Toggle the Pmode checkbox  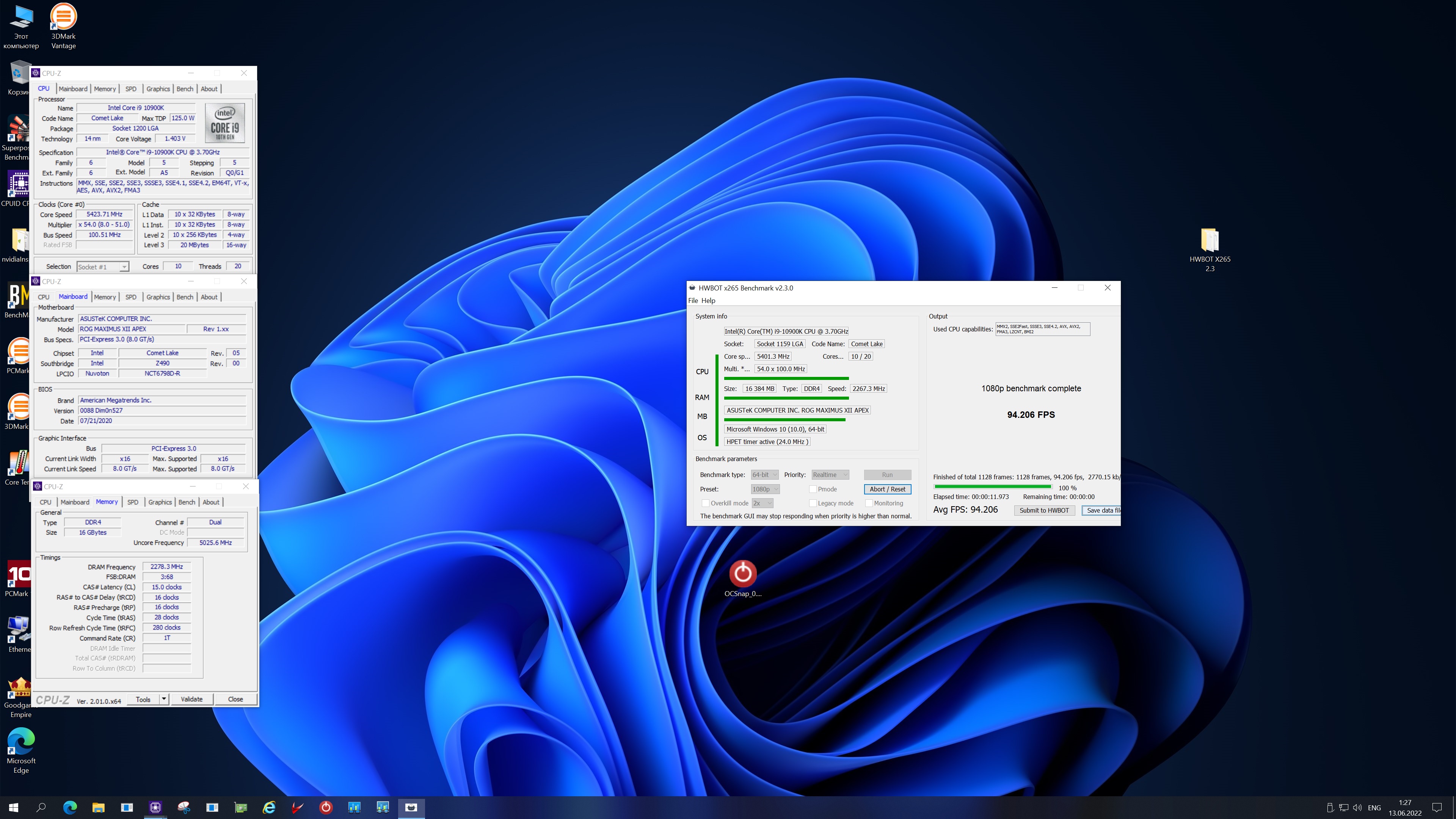tap(813, 489)
